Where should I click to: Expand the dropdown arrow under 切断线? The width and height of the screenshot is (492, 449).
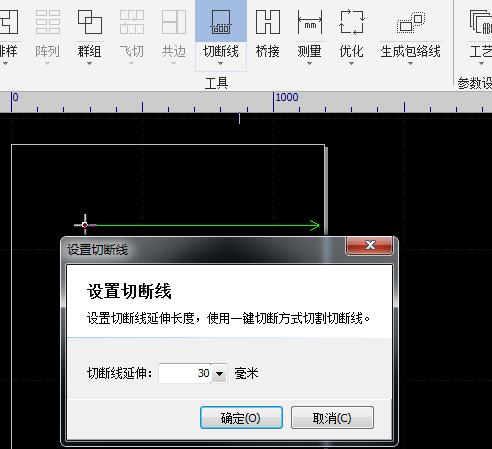coord(220,63)
